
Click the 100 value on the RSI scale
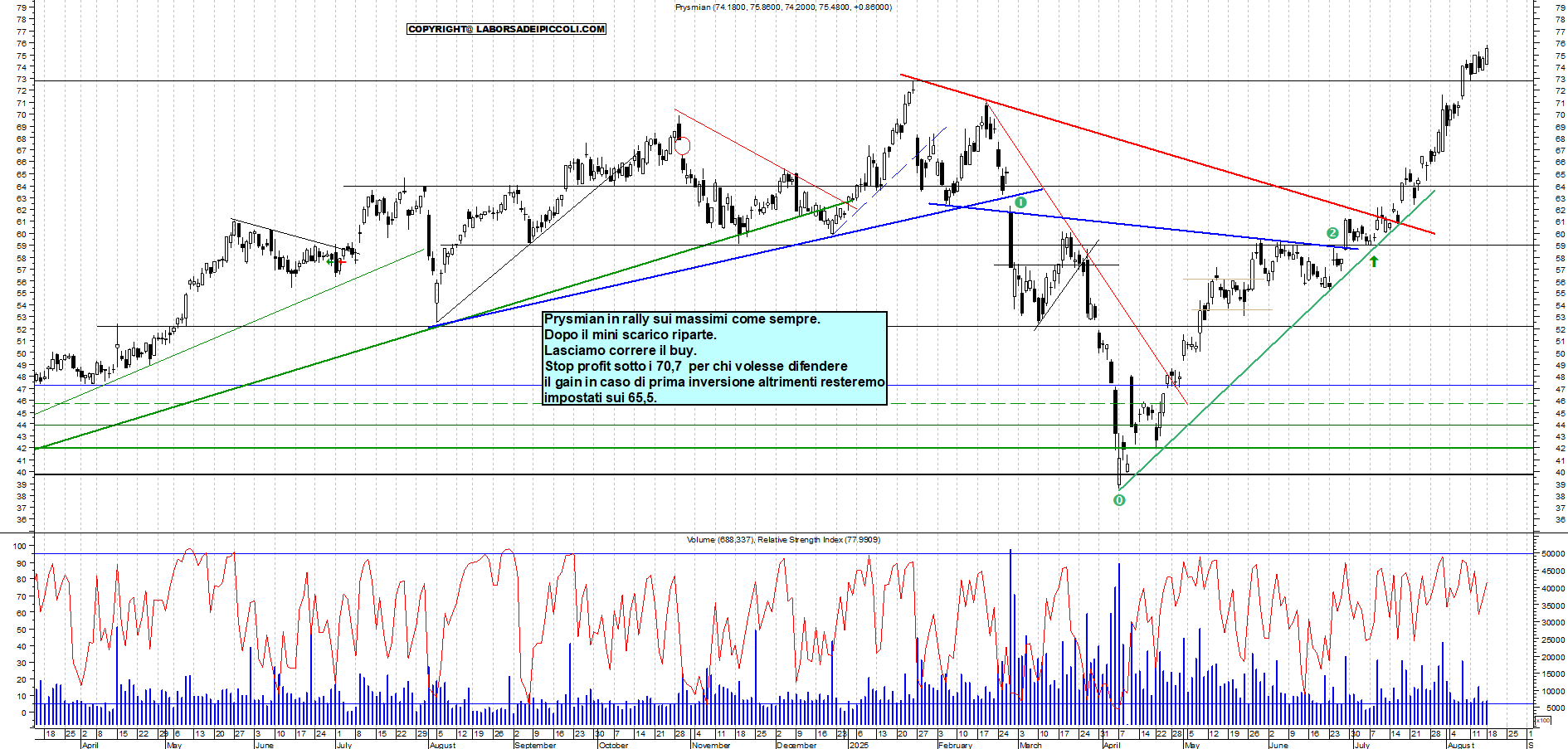coord(19,547)
